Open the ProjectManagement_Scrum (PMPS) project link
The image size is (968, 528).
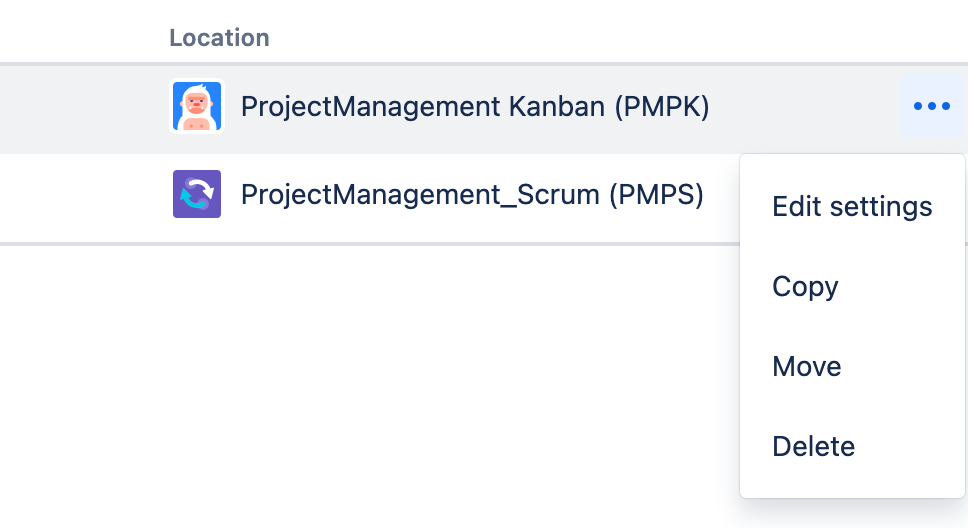472,195
